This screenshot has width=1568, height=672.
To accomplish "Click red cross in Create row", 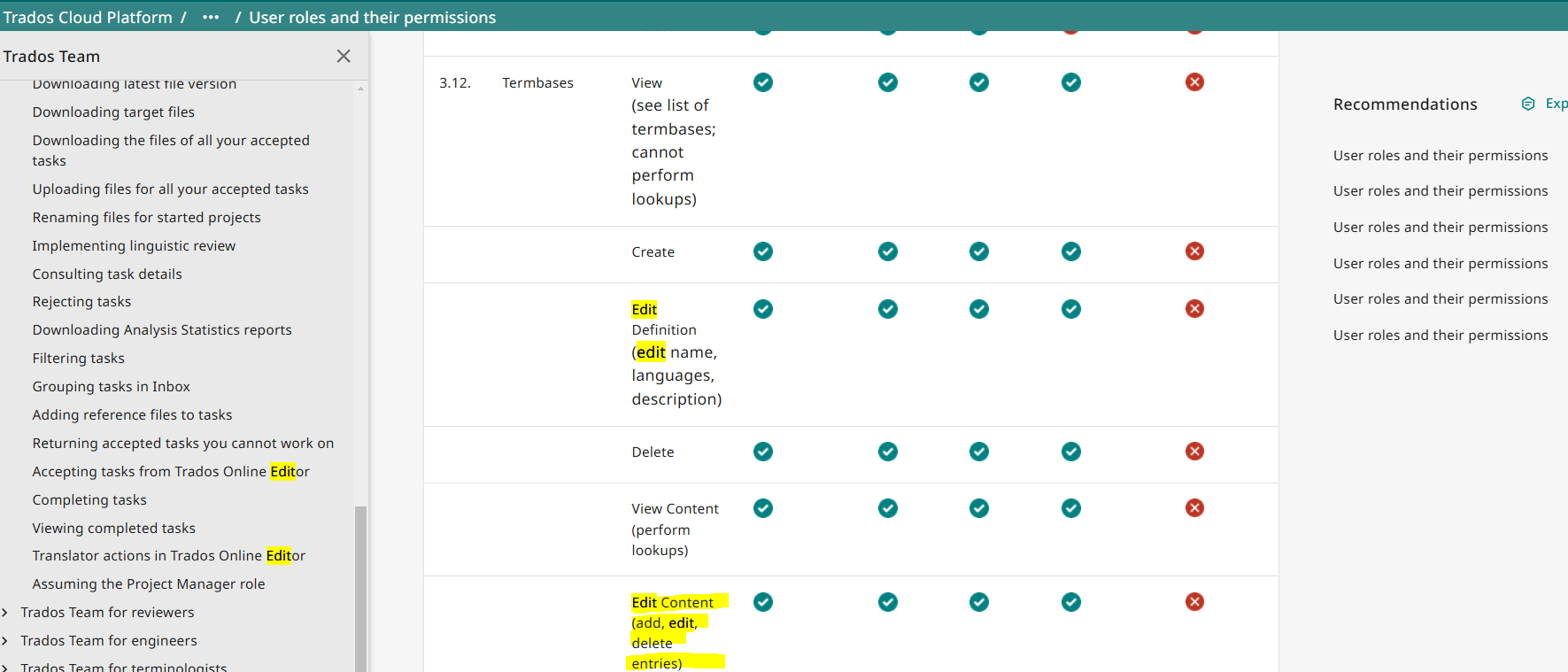I will point(1194,251).
